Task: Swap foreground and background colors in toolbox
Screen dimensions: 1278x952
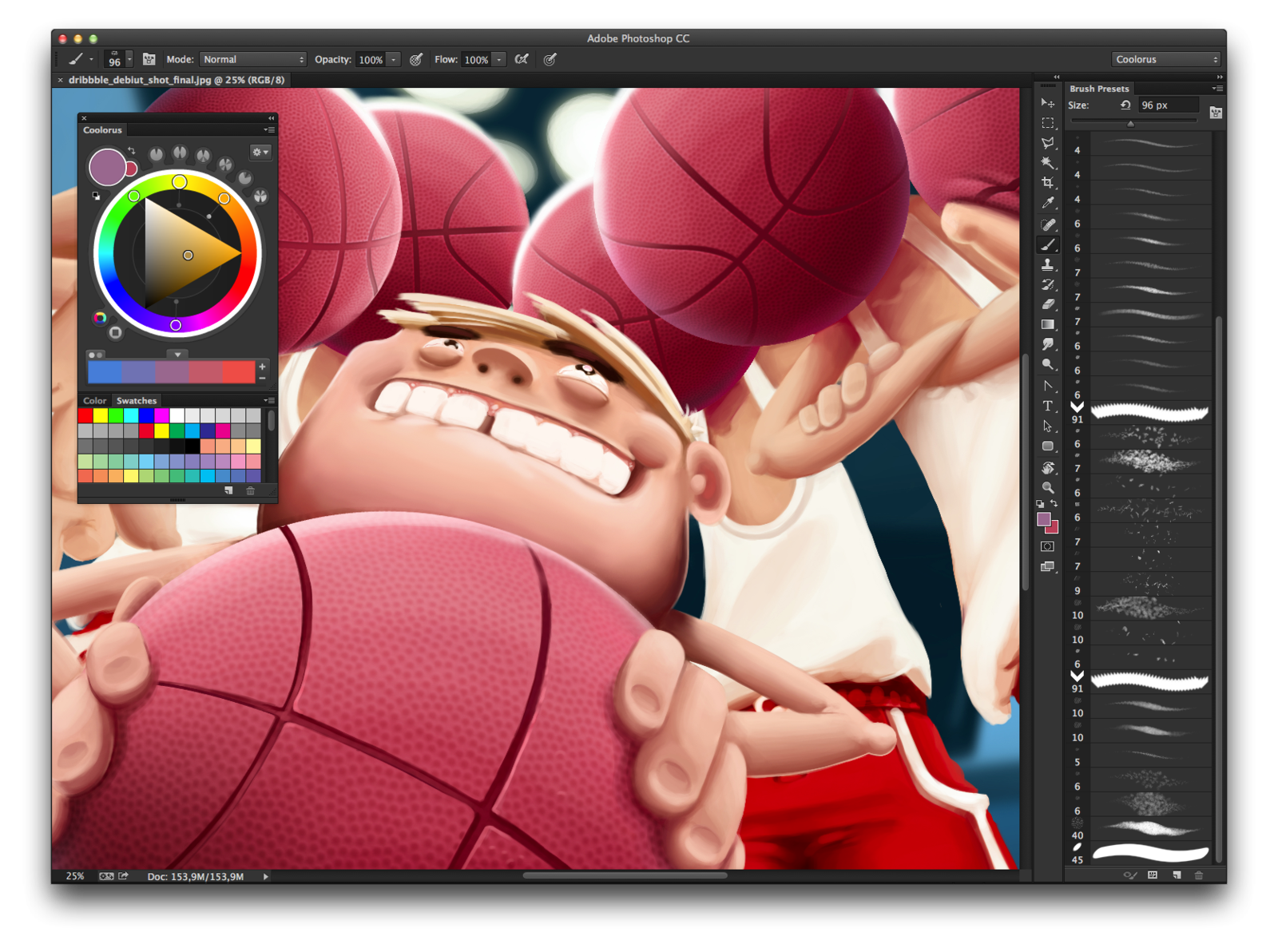Action: coord(1054,504)
